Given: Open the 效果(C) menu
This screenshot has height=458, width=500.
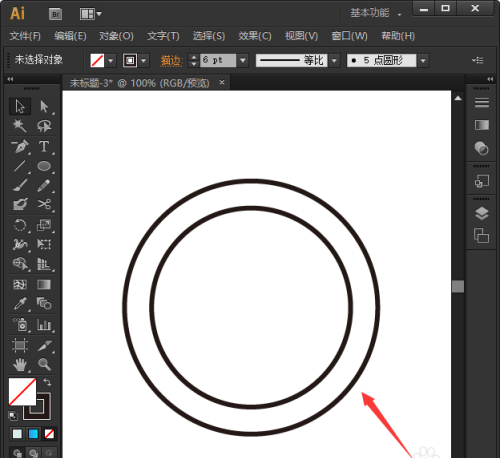Looking at the screenshot, I should coord(255,36).
